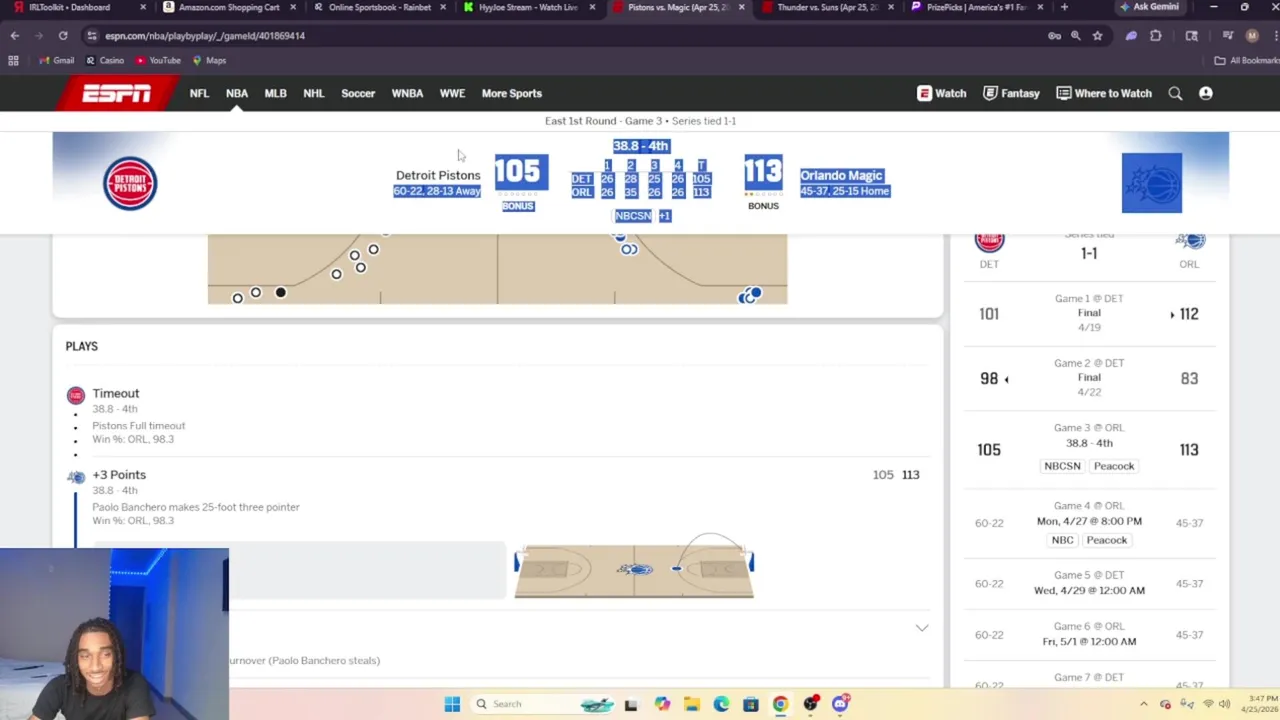Image resolution: width=1280 pixels, height=720 pixels.
Task: Bookmark this page with the star icon
Action: click(1097, 36)
